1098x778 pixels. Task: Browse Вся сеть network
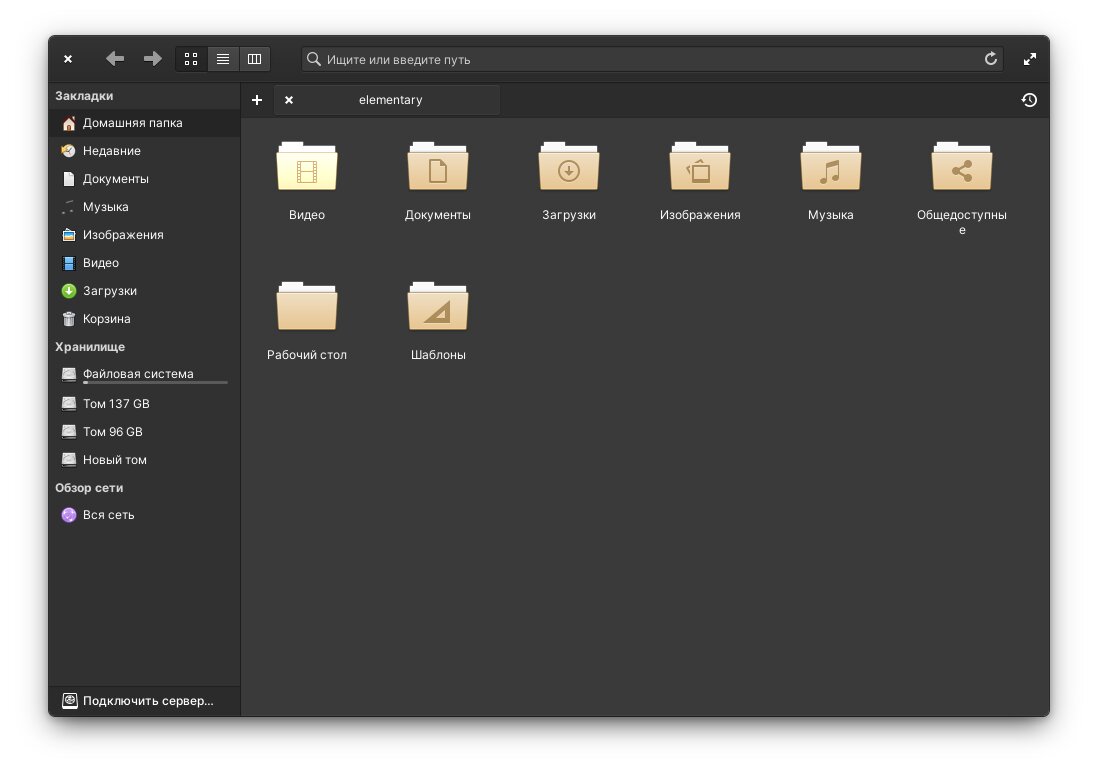click(108, 515)
